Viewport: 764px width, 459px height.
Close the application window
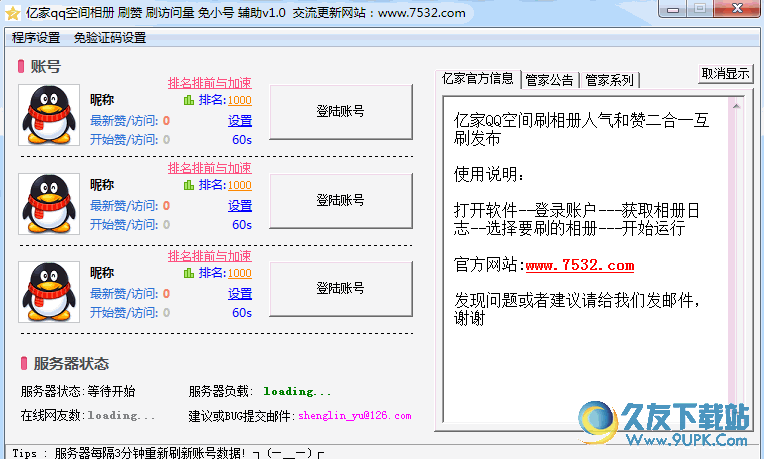(x=737, y=9)
